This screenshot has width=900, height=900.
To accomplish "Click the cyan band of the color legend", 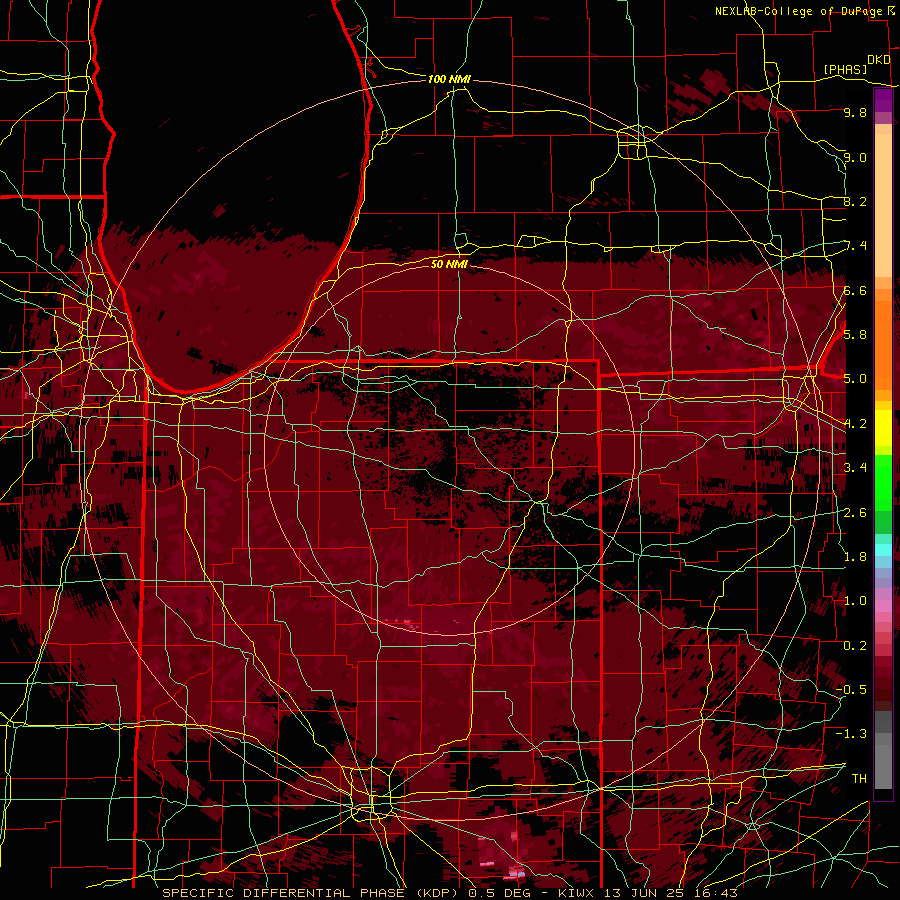I will [x=883, y=550].
